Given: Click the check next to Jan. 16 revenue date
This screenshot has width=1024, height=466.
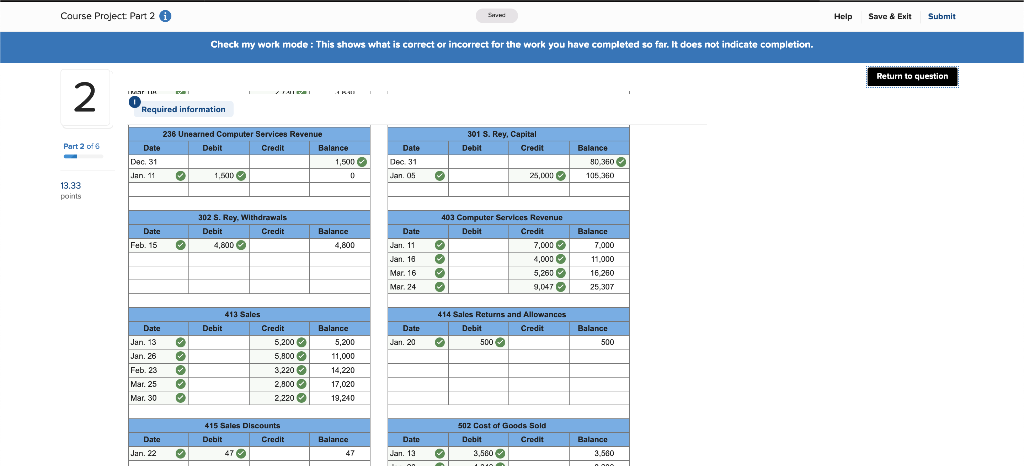Looking at the screenshot, I should (440, 259).
